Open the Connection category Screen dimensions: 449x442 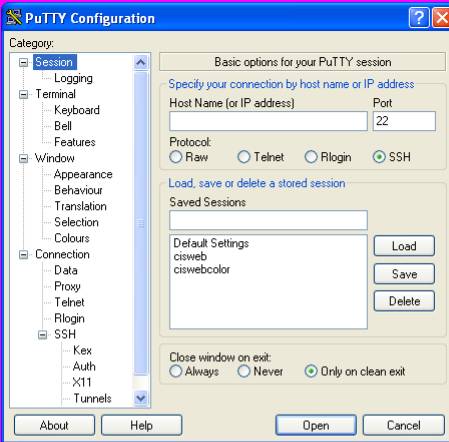point(62,254)
